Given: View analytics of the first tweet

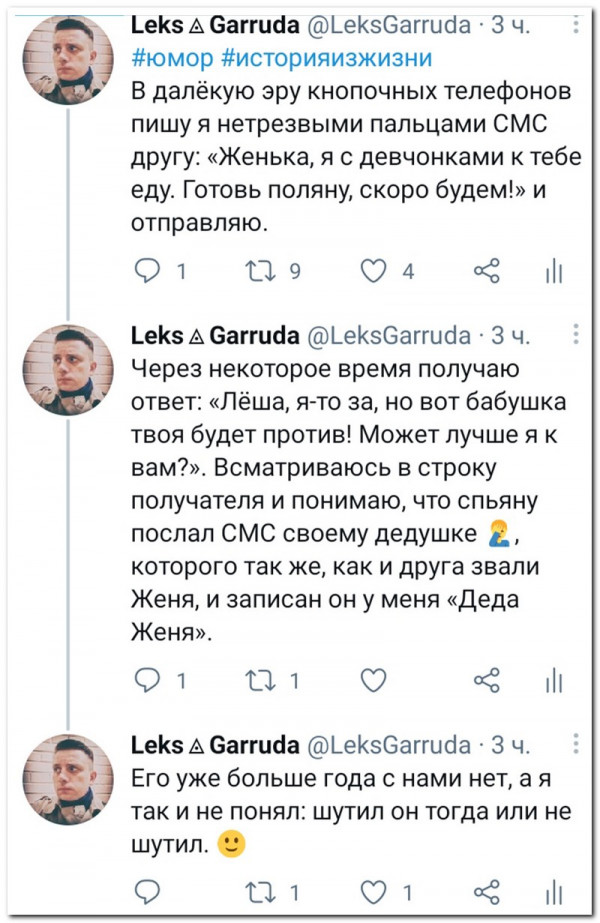Looking at the screenshot, I should 555,268.
